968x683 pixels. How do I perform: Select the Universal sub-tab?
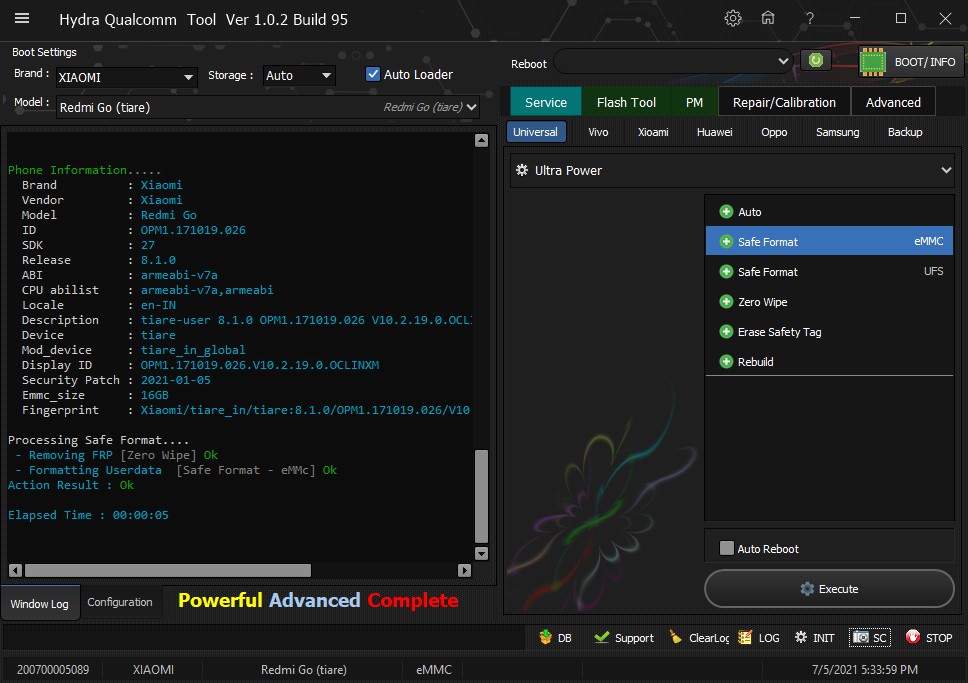pos(535,132)
